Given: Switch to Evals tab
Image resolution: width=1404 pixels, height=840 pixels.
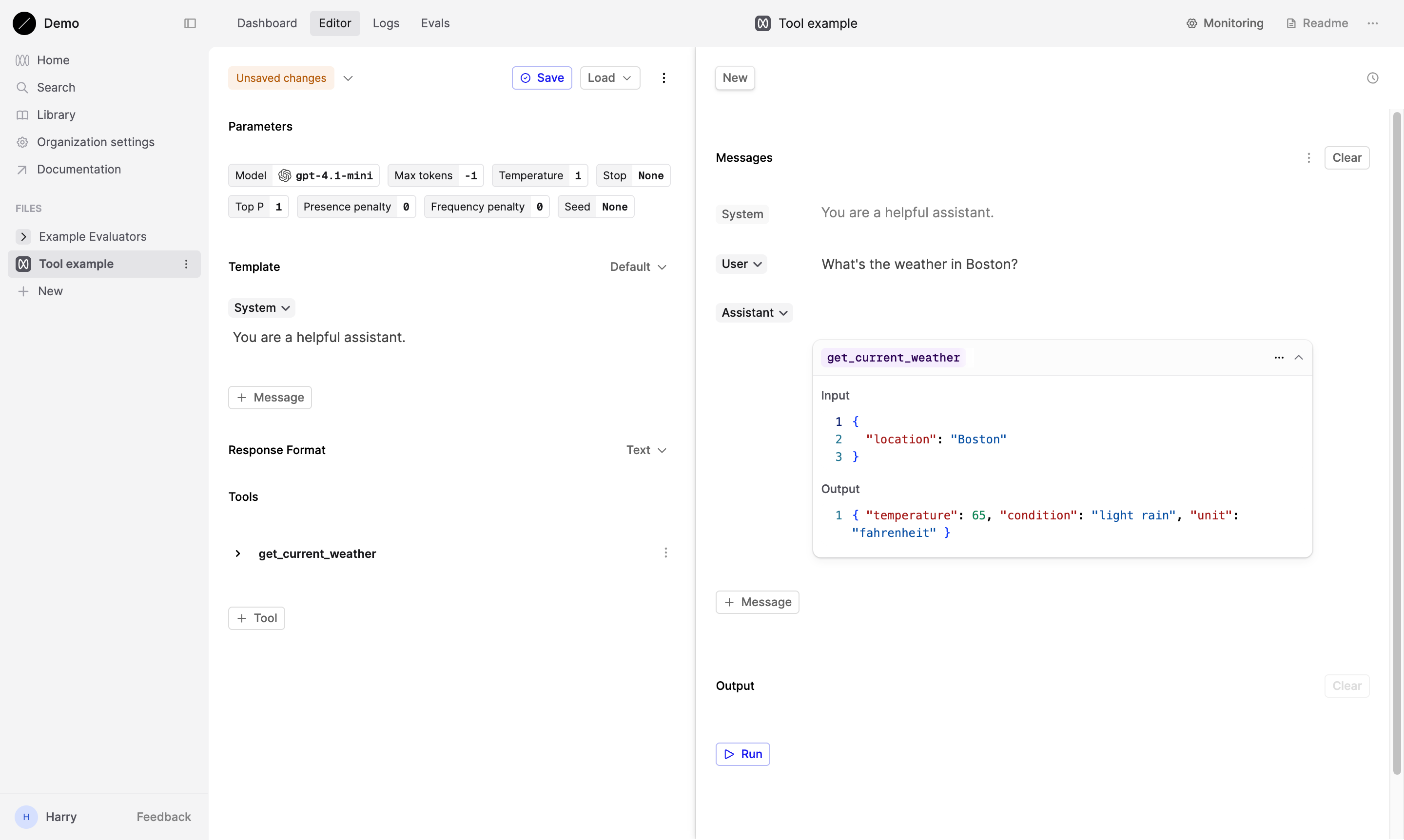Looking at the screenshot, I should (435, 23).
